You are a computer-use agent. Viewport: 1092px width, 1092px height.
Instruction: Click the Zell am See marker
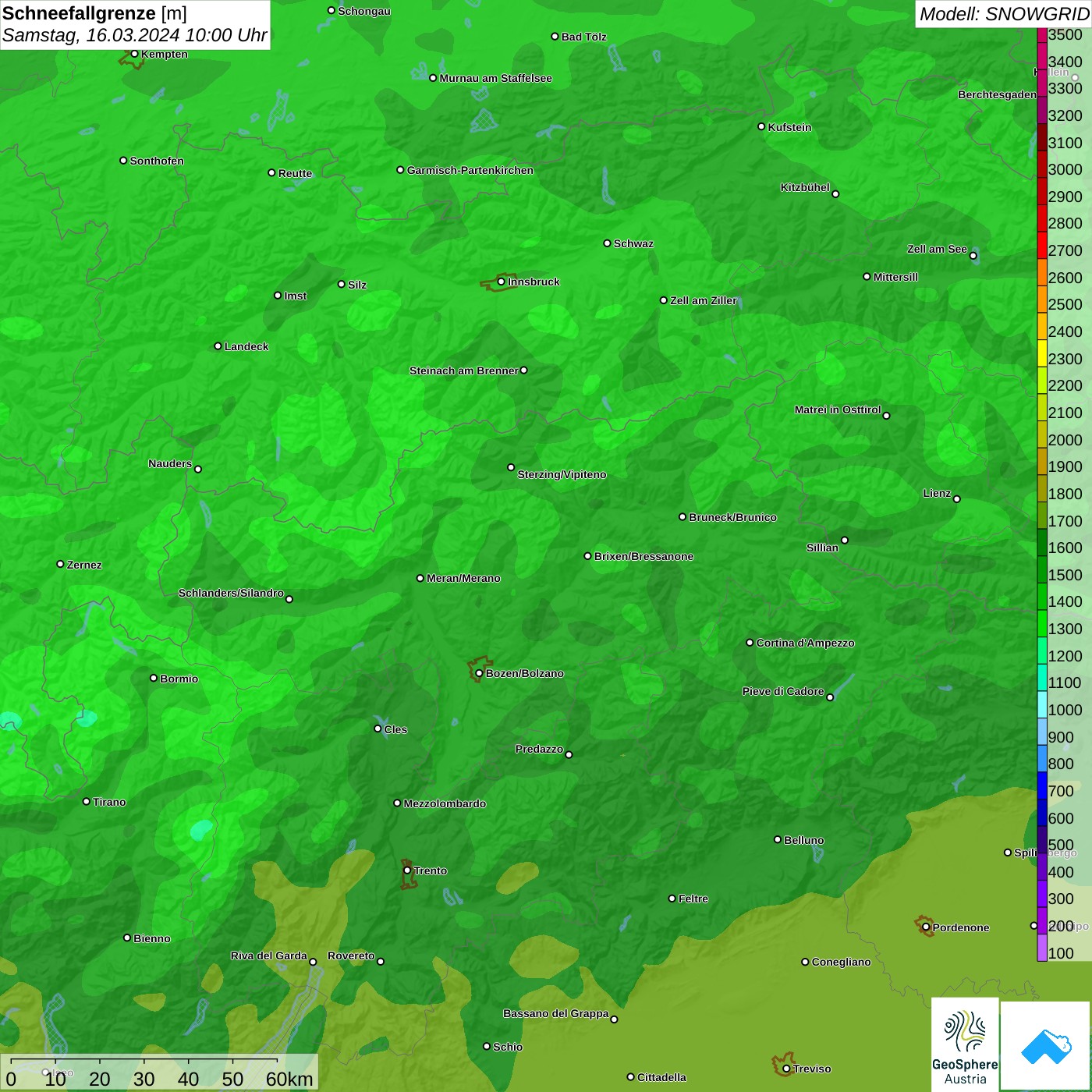point(973,256)
